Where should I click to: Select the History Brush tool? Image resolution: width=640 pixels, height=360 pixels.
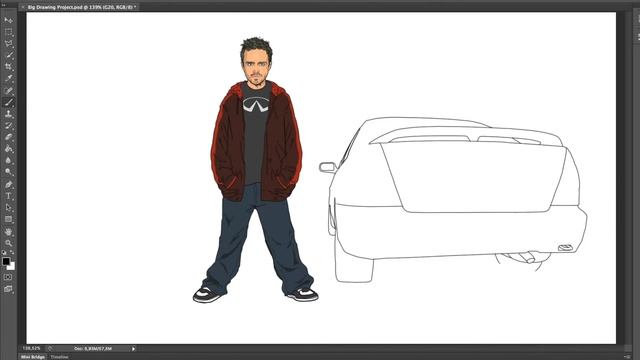[8, 125]
